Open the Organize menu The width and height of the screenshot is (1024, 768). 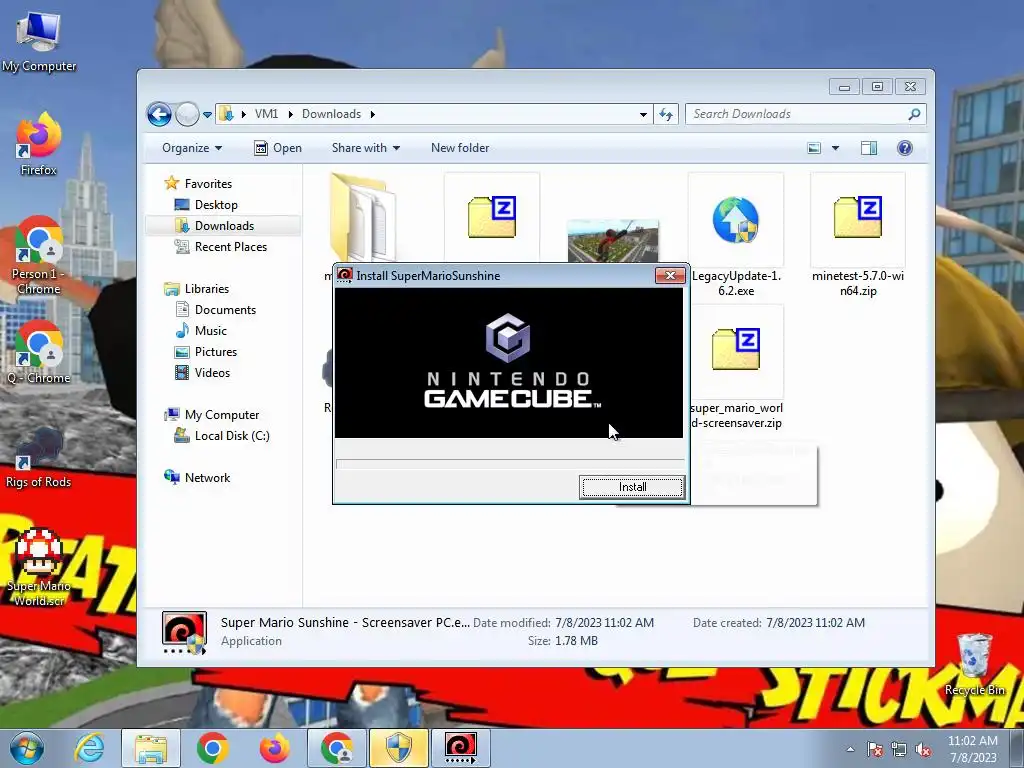pyautogui.click(x=192, y=148)
